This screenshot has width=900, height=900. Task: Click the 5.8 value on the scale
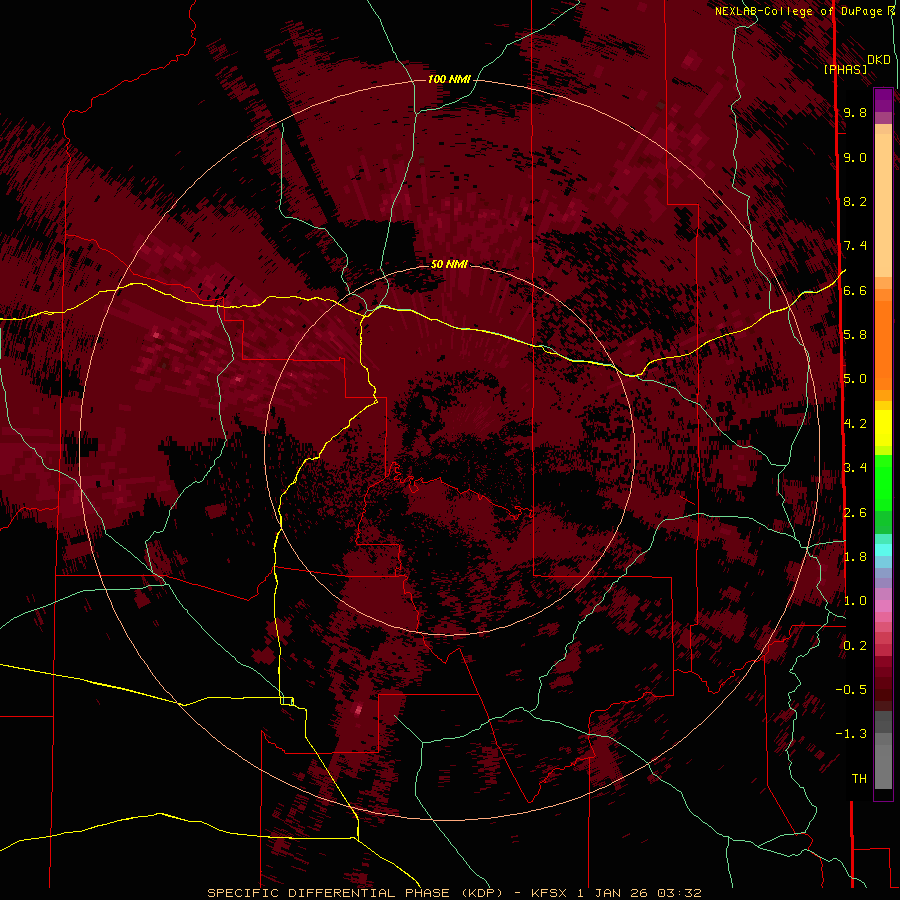855,335
